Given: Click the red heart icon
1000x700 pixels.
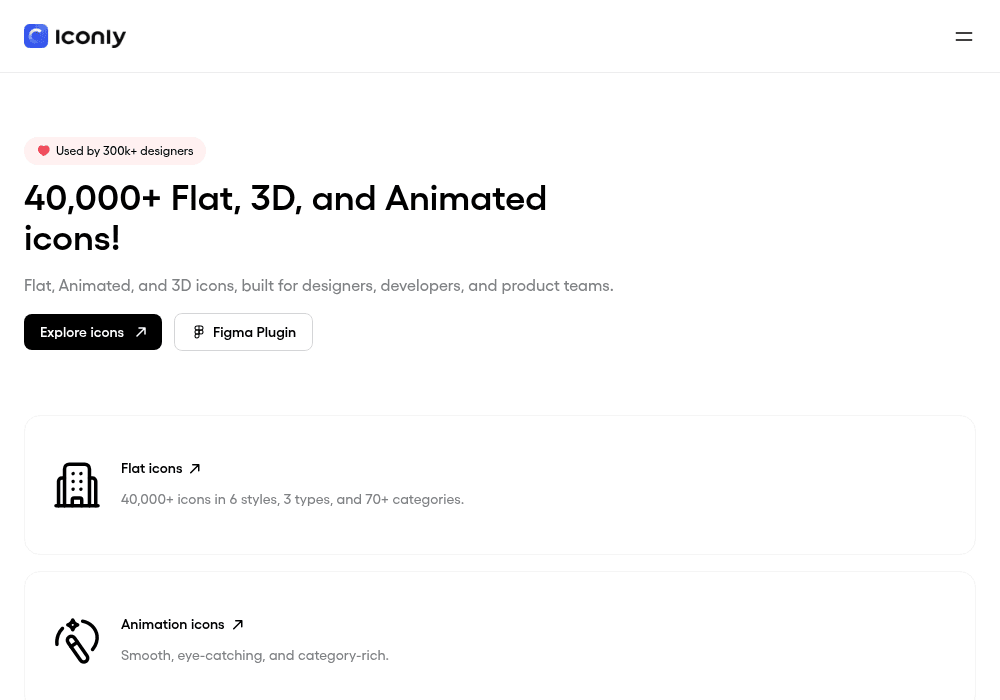Looking at the screenshot, I should 43,151.
